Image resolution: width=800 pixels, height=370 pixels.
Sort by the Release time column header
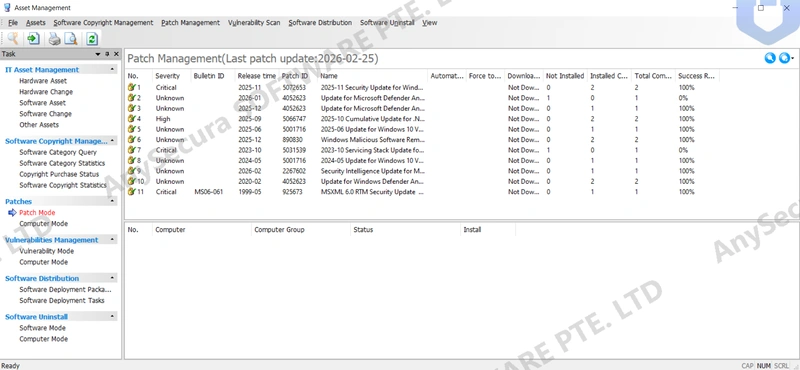pos(257,76)
